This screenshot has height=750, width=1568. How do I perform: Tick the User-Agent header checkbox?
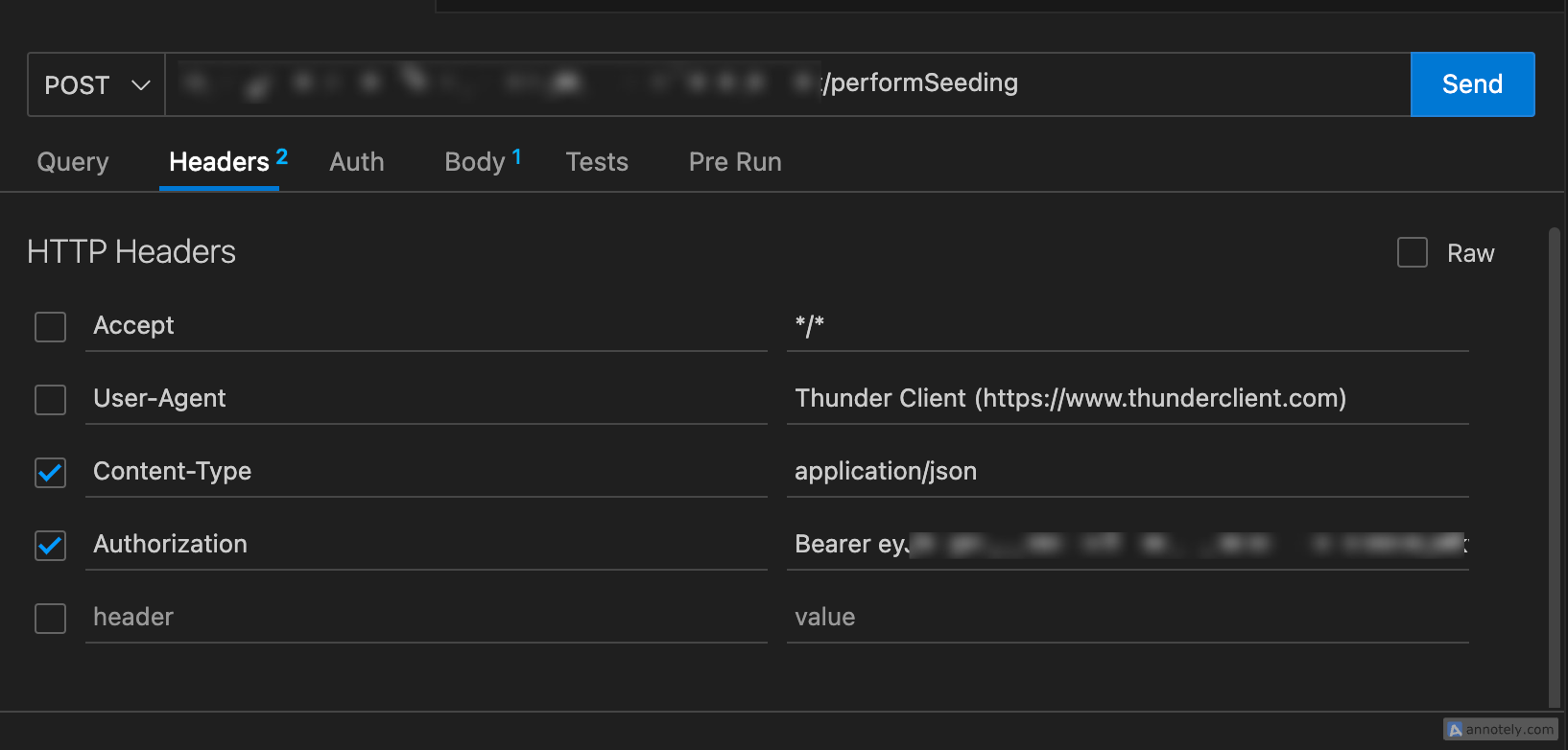pyautogui.click(x=51, y=400)
